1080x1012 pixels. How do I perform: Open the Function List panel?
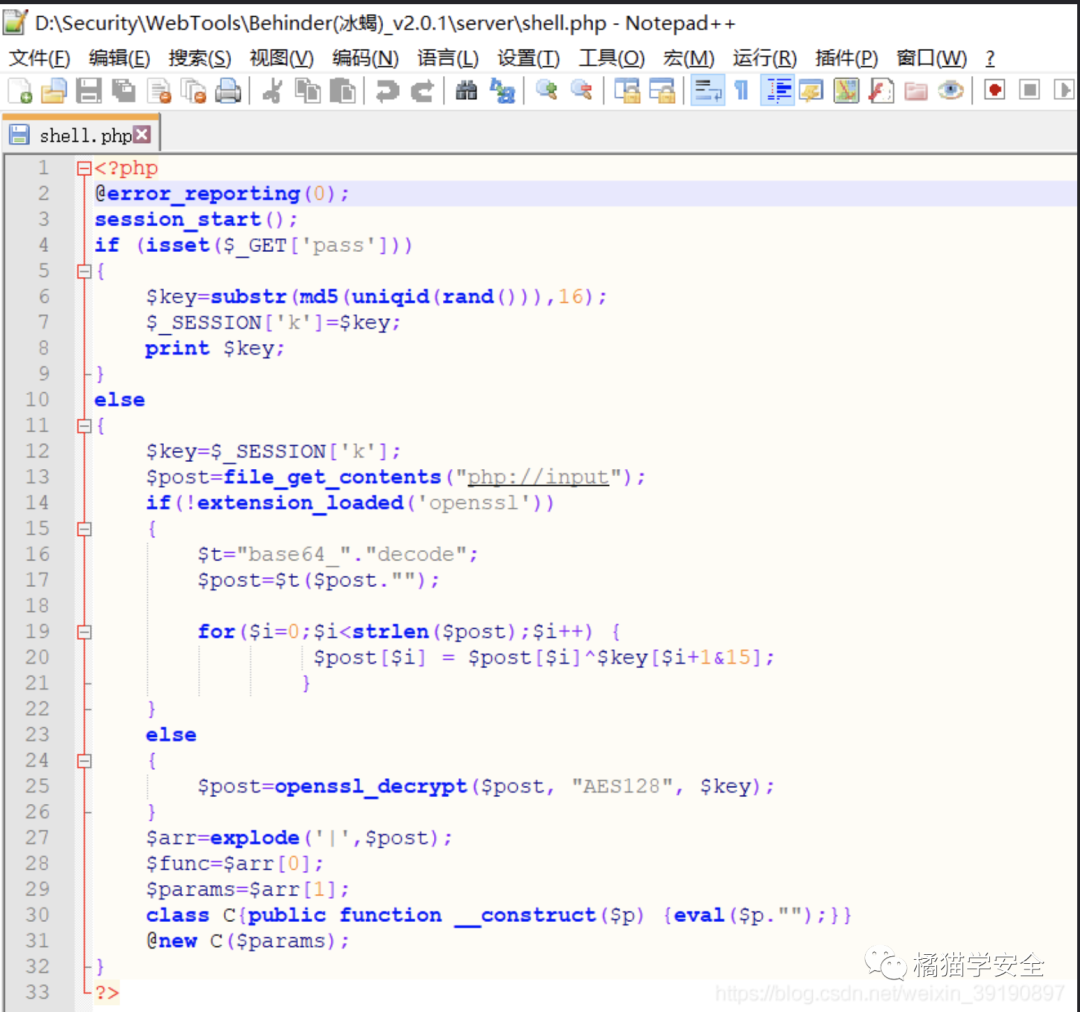(x=881, y=91)
